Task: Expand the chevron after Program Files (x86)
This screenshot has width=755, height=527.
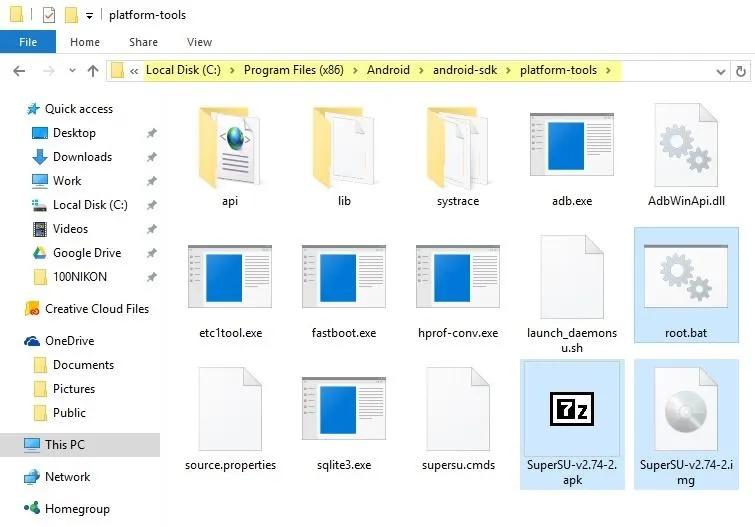Action: pyautogui.click(x=355, y=71)
